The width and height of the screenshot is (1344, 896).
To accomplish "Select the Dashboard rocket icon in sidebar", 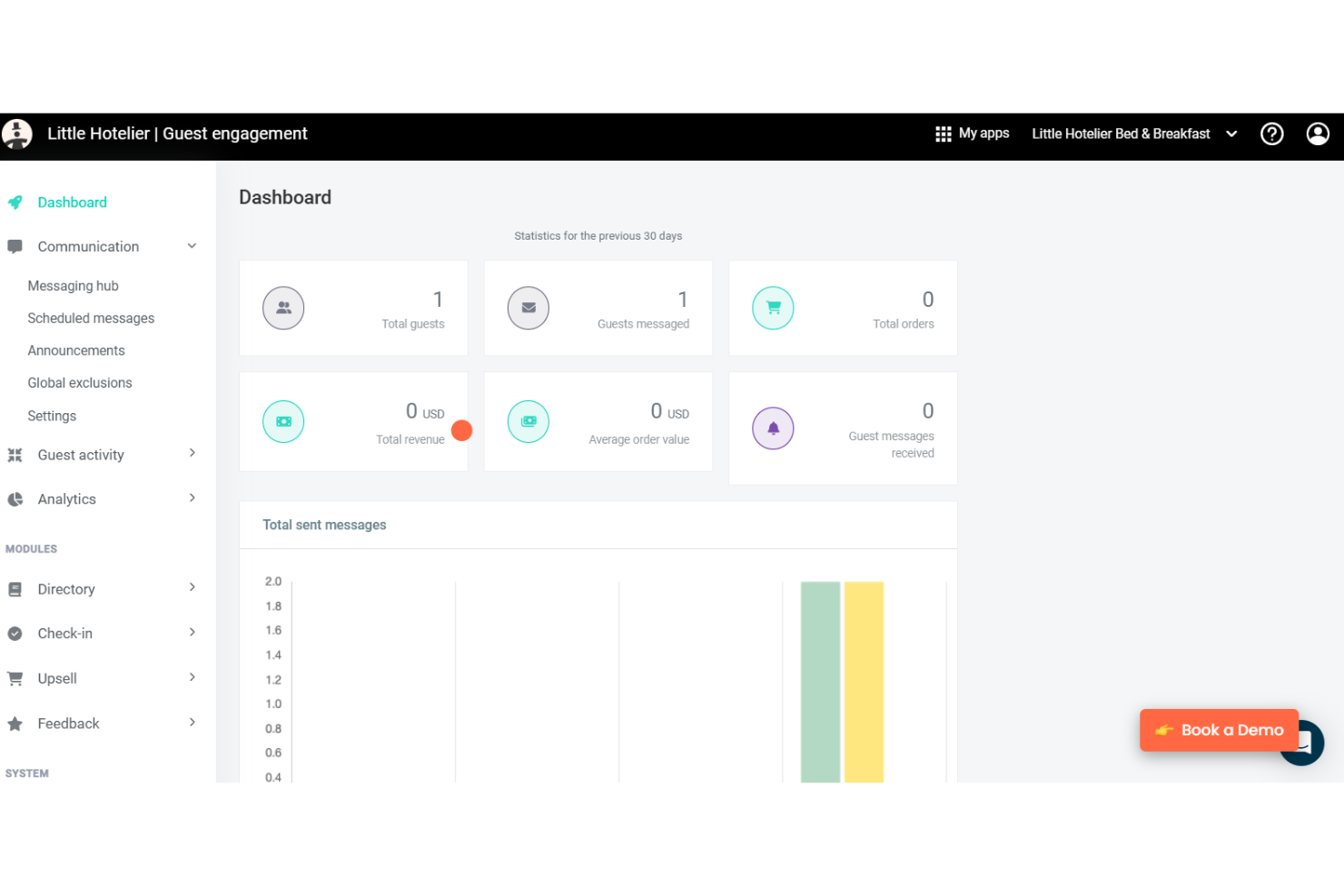I will [x=15, y=202].
